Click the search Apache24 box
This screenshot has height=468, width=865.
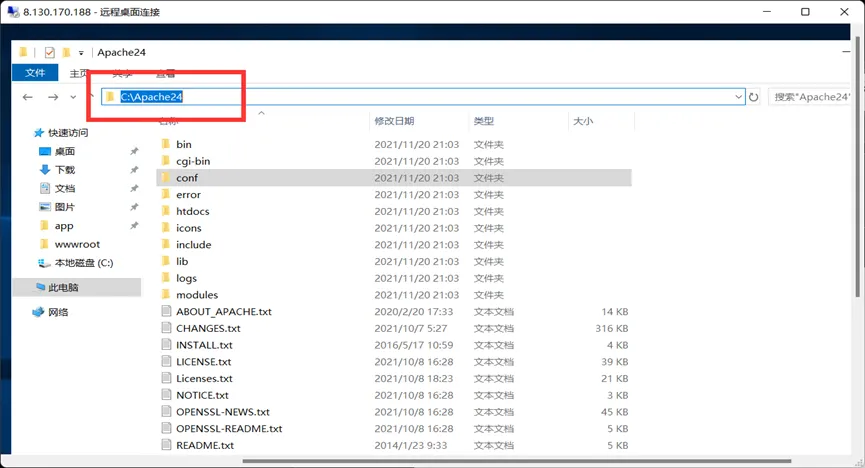coord(809,97)
